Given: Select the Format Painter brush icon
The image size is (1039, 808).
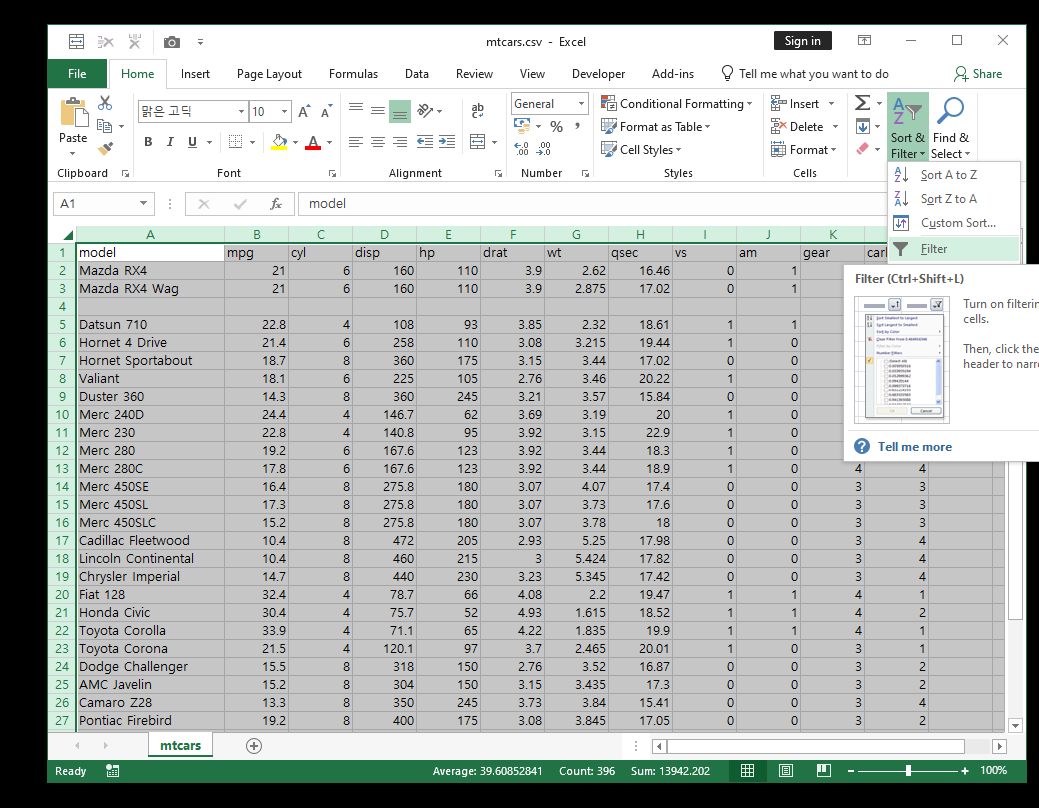Looking at the screenshot, I should [105, 148].
